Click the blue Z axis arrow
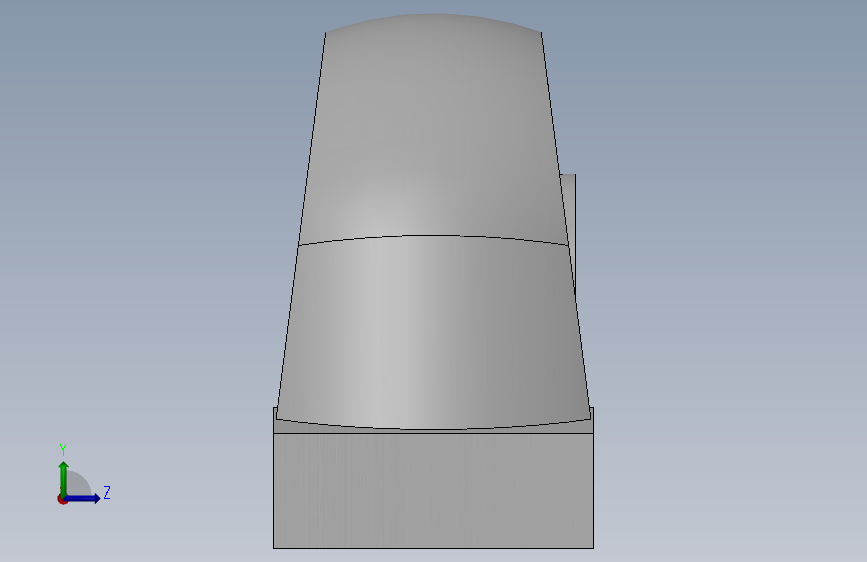Image resolution: width=867 pixels, height=562 pixels. [83, 498]
